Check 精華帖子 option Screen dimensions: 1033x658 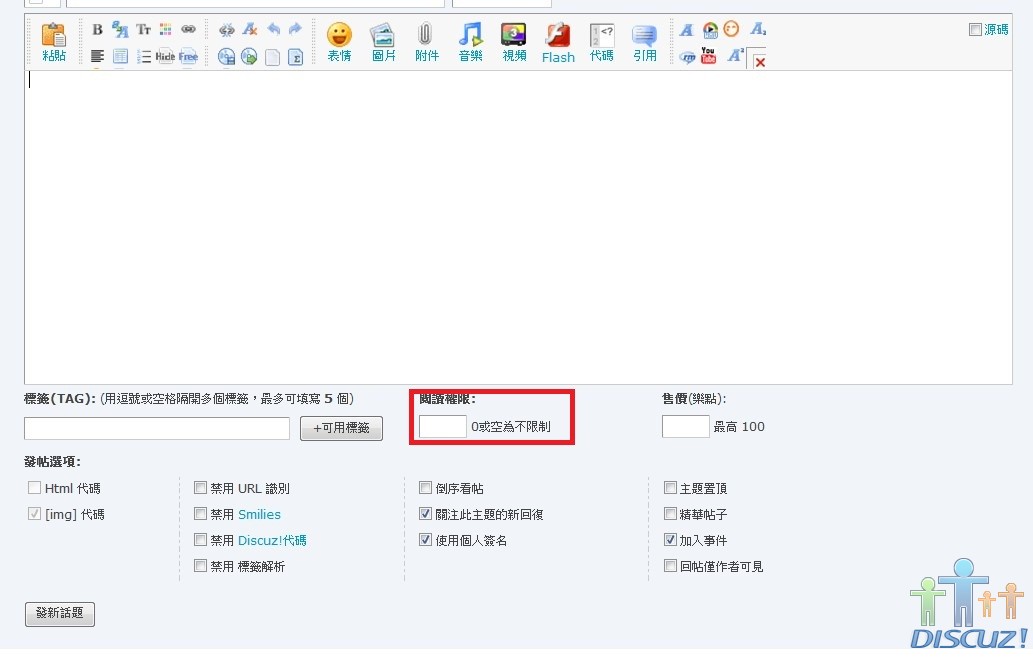[670, 513]
